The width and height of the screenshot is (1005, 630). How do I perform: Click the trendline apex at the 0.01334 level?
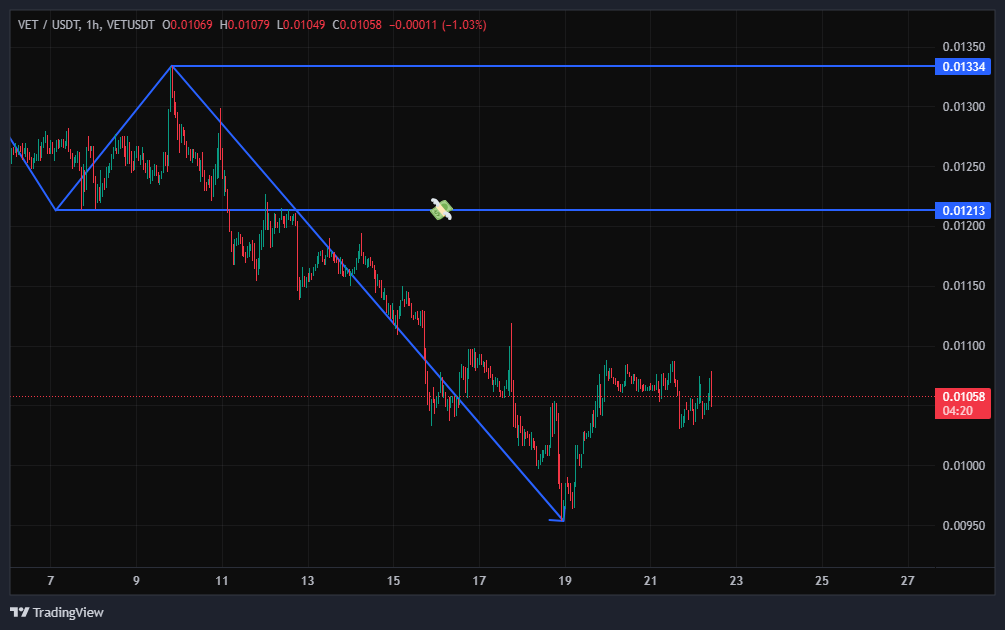pyautogui.click(x=172, y=66)
